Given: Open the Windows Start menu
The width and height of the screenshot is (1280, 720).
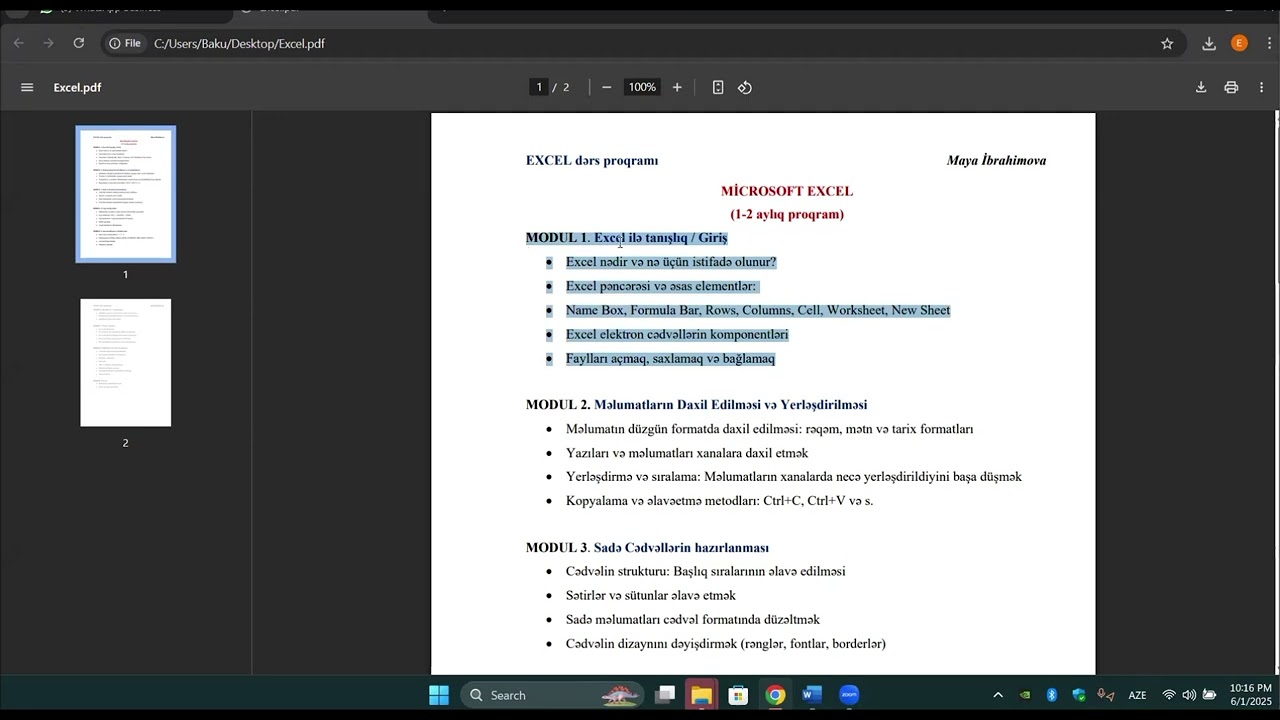Looking at the screenshot, I should 438,695.
